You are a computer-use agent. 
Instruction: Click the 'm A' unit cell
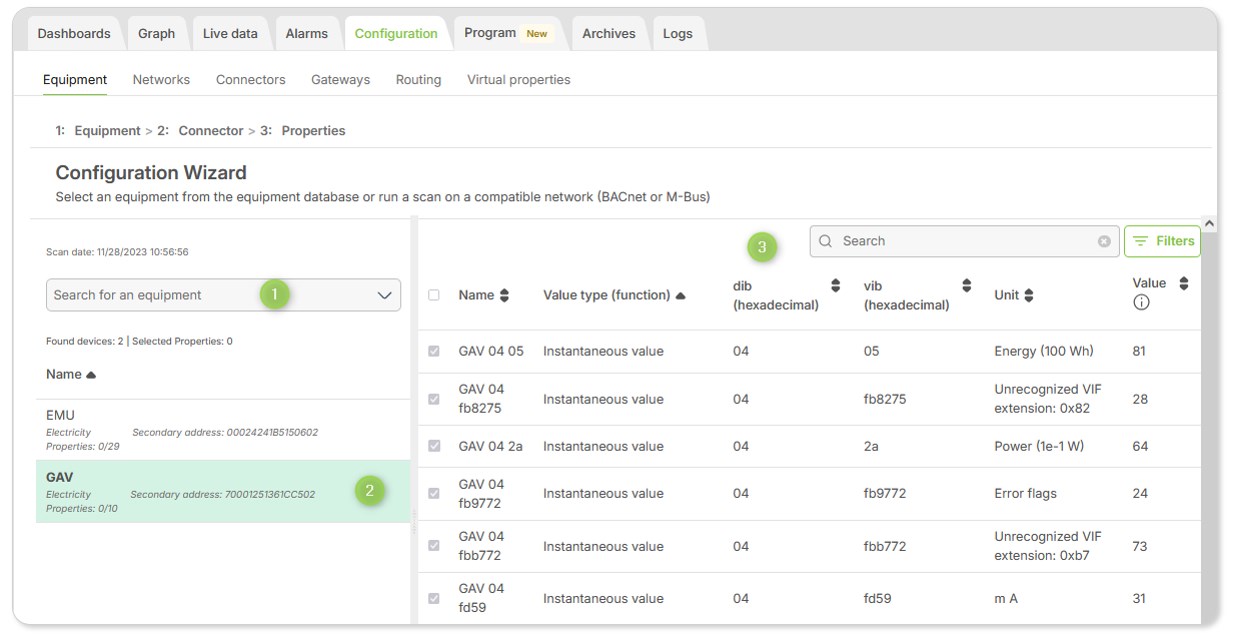[x=1005, y=598]
